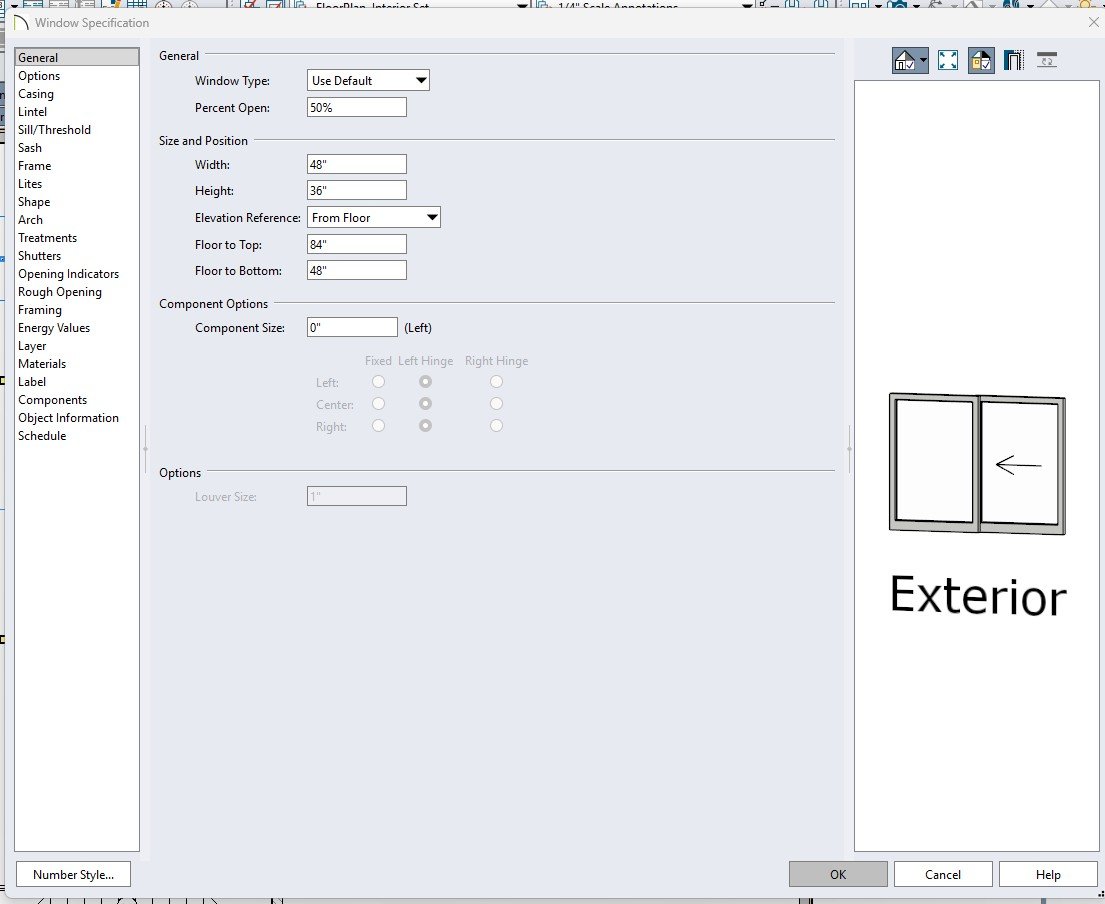
Task: Click the Fill Window zoom icon above preview
Action: pos(947,61)
